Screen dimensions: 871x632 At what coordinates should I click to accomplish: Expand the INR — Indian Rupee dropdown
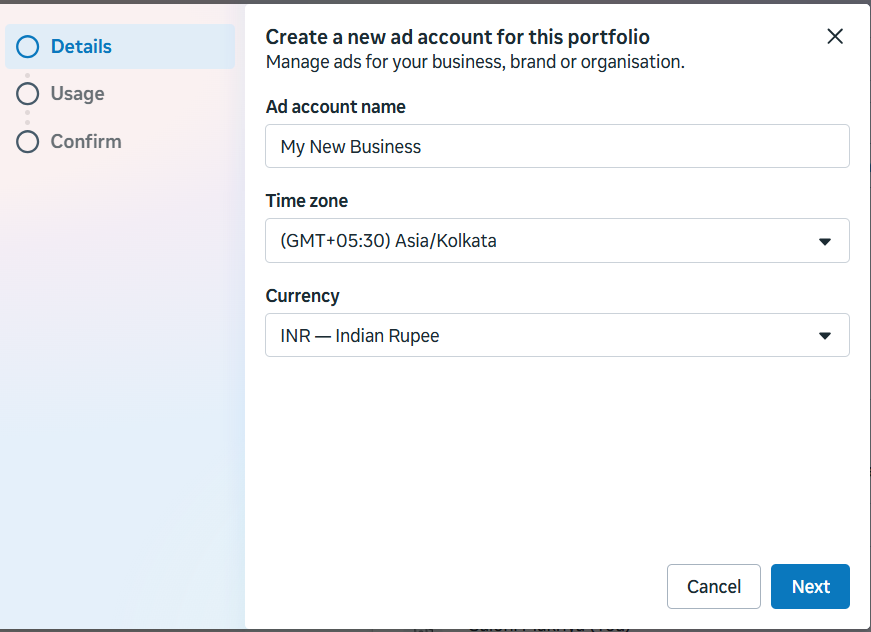pyautogui.click(x=557, y=335)
